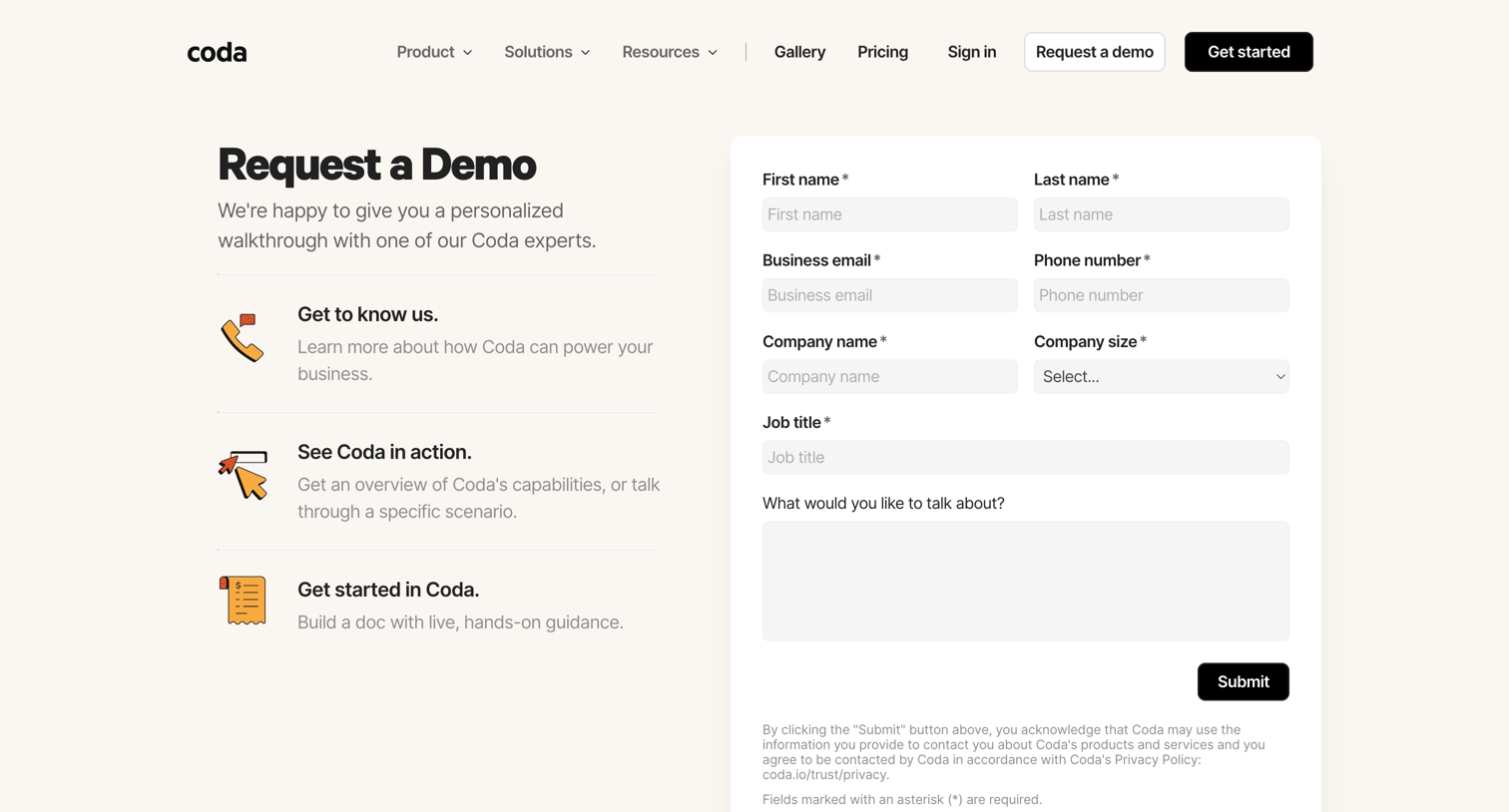This screenshot has height=812, width=1509.
Task: Click the privacy policy disclaimer paragraph
Action: point(1014,752)
